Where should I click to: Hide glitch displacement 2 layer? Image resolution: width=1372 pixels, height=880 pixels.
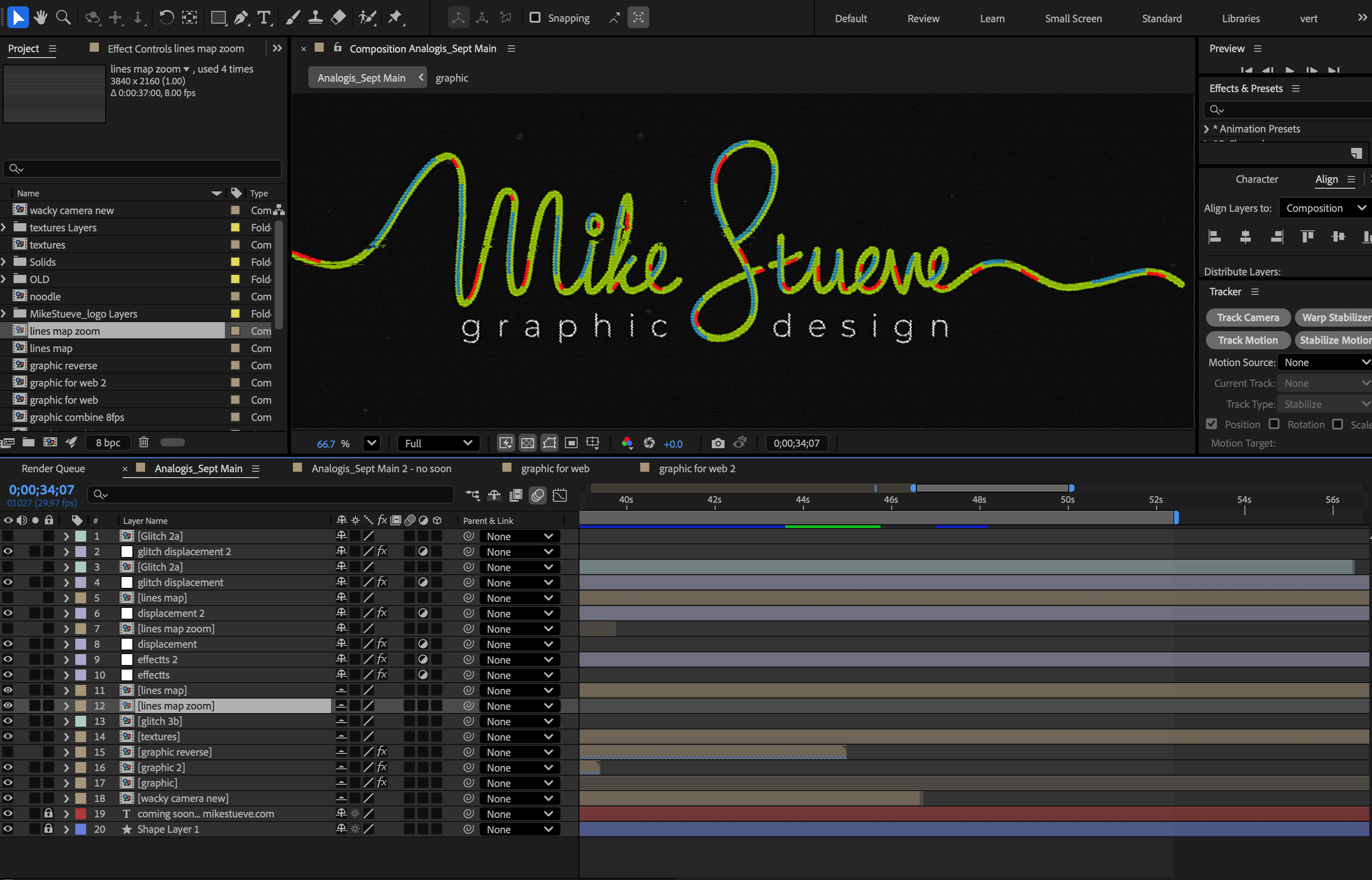(x=8, y=552)
